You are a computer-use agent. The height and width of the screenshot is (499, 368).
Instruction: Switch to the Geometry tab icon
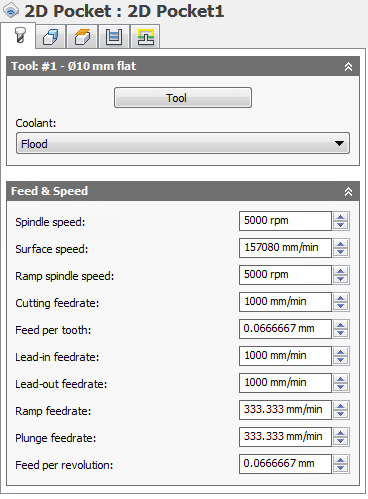click(x=51, y=37)
